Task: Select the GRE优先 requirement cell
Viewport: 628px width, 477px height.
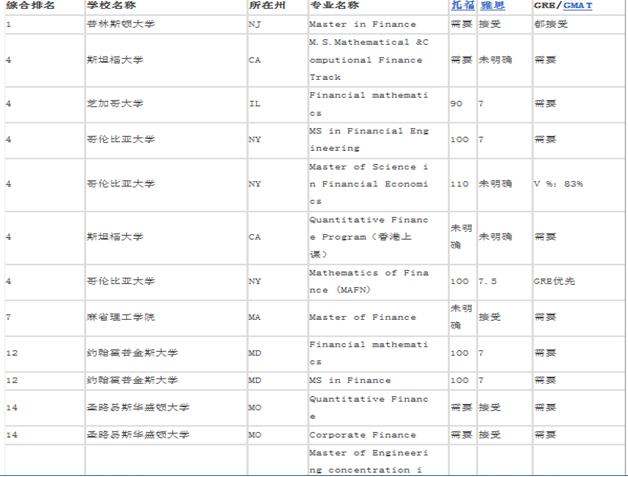Action: tap(554, 281)
